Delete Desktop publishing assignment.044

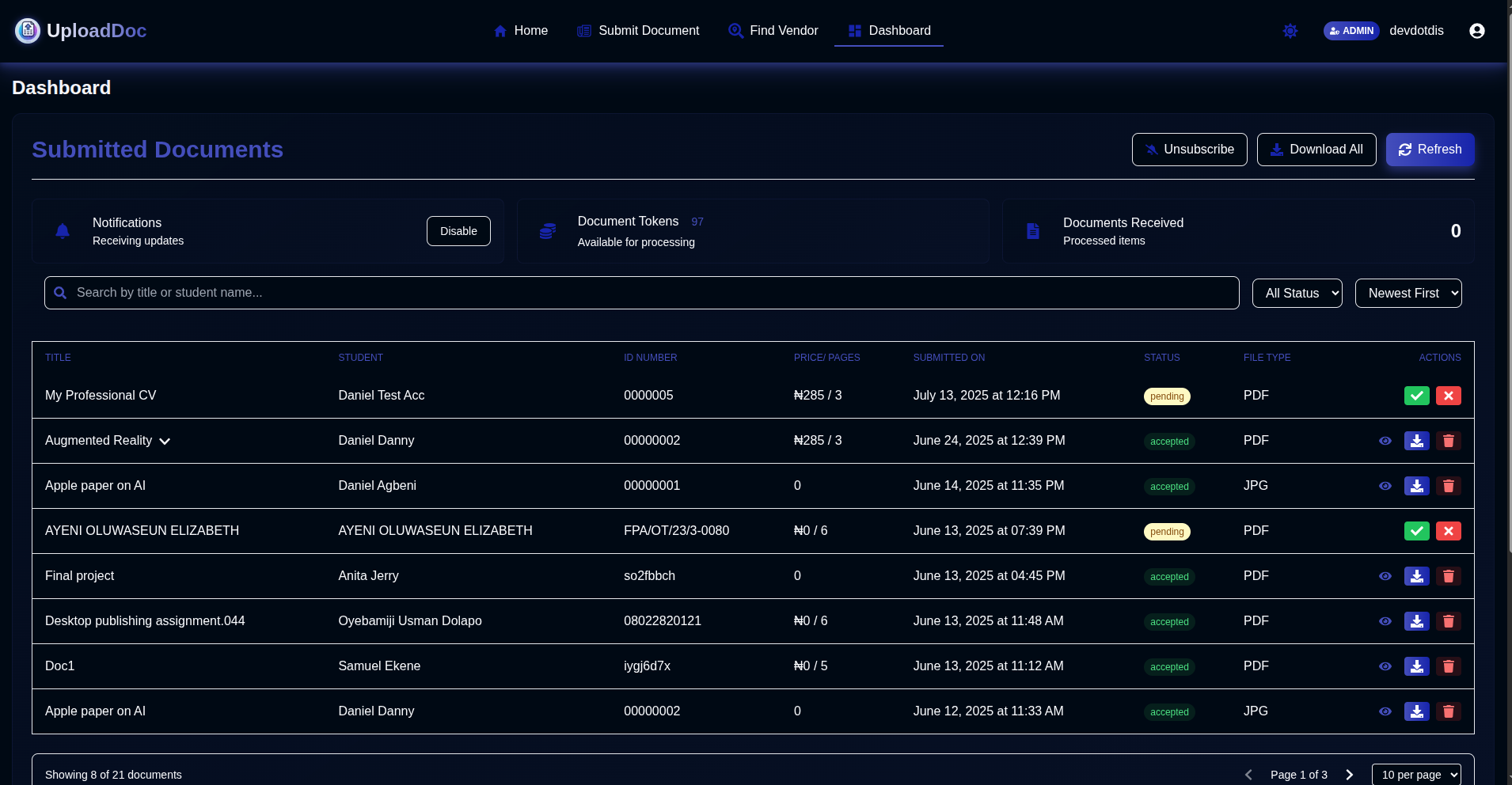tap(1449, 621)
